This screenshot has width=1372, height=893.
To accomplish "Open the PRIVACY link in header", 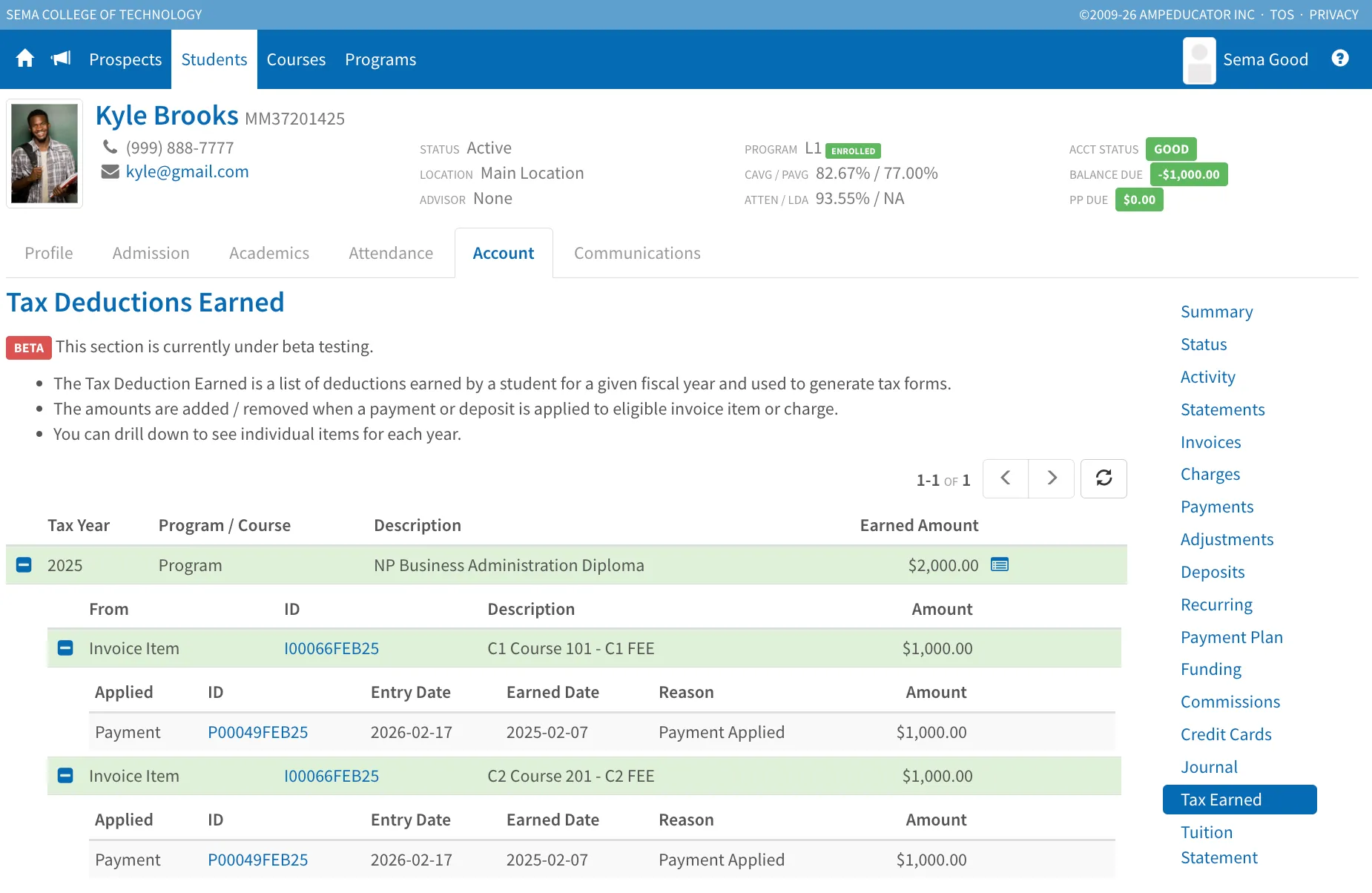I will [x=1333, y=15].
